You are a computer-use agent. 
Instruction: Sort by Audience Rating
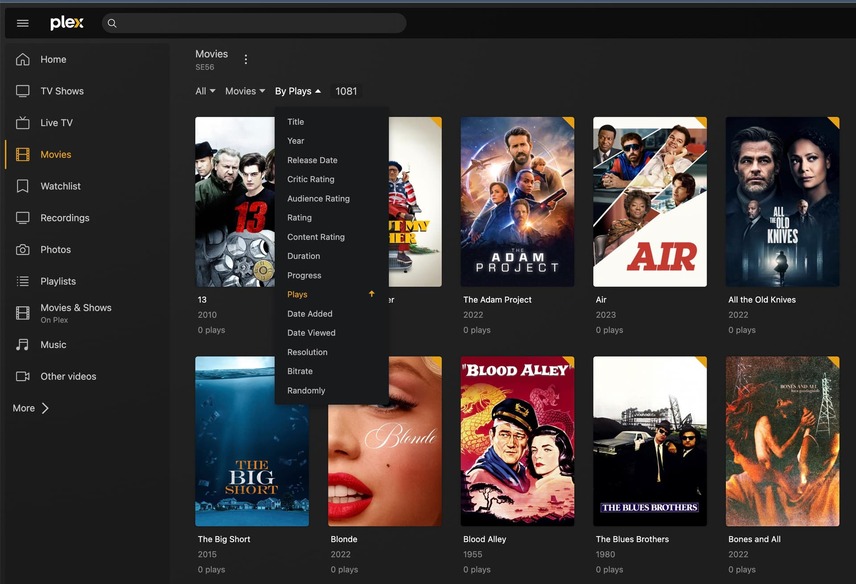point(318,199)
